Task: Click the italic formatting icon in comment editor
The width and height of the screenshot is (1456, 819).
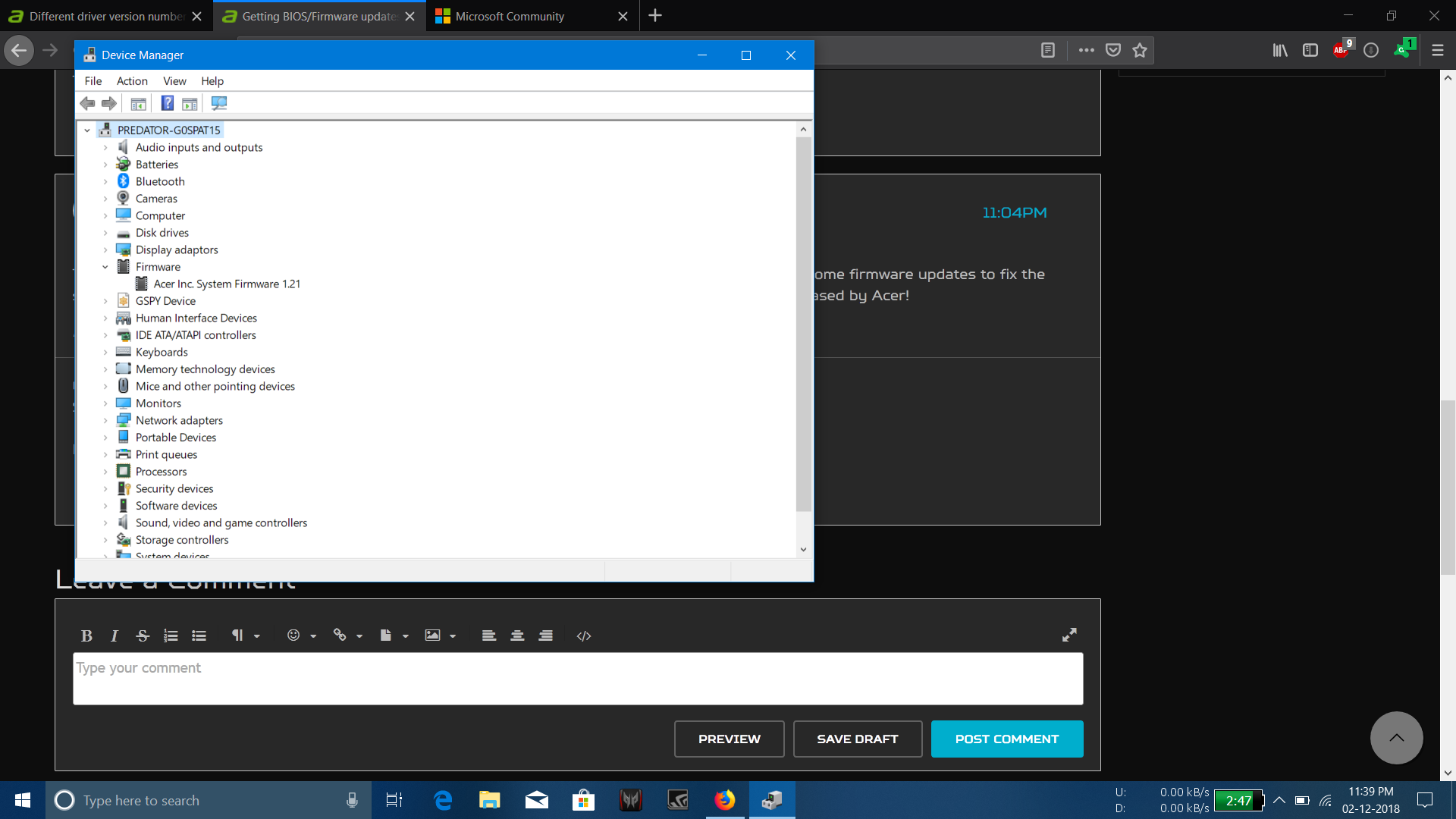Action: tap(113, 635)
